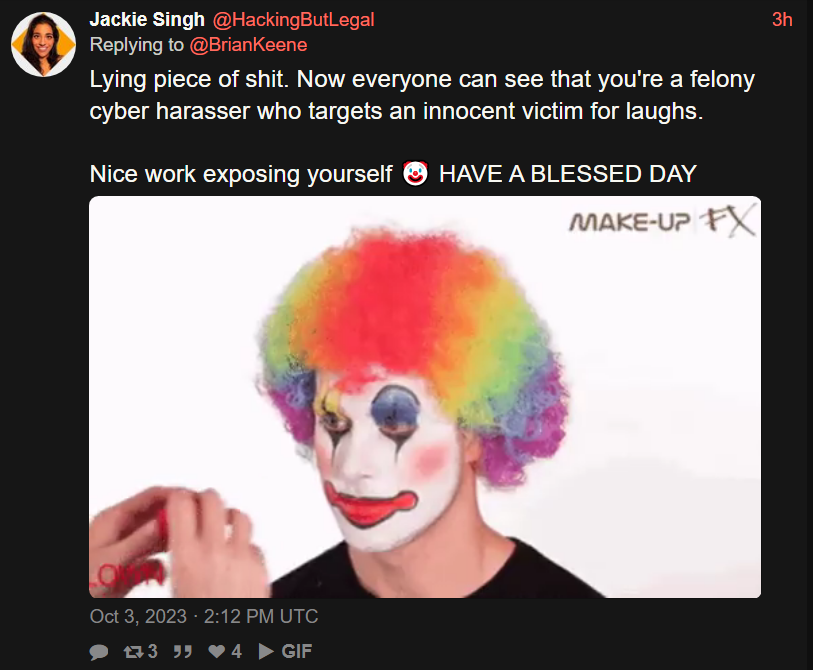The height and width of the screenshot is (670, 813).
Task: Open the @HackingButLegal handle link
Action: pyautogui.click(x=293, y=19)
